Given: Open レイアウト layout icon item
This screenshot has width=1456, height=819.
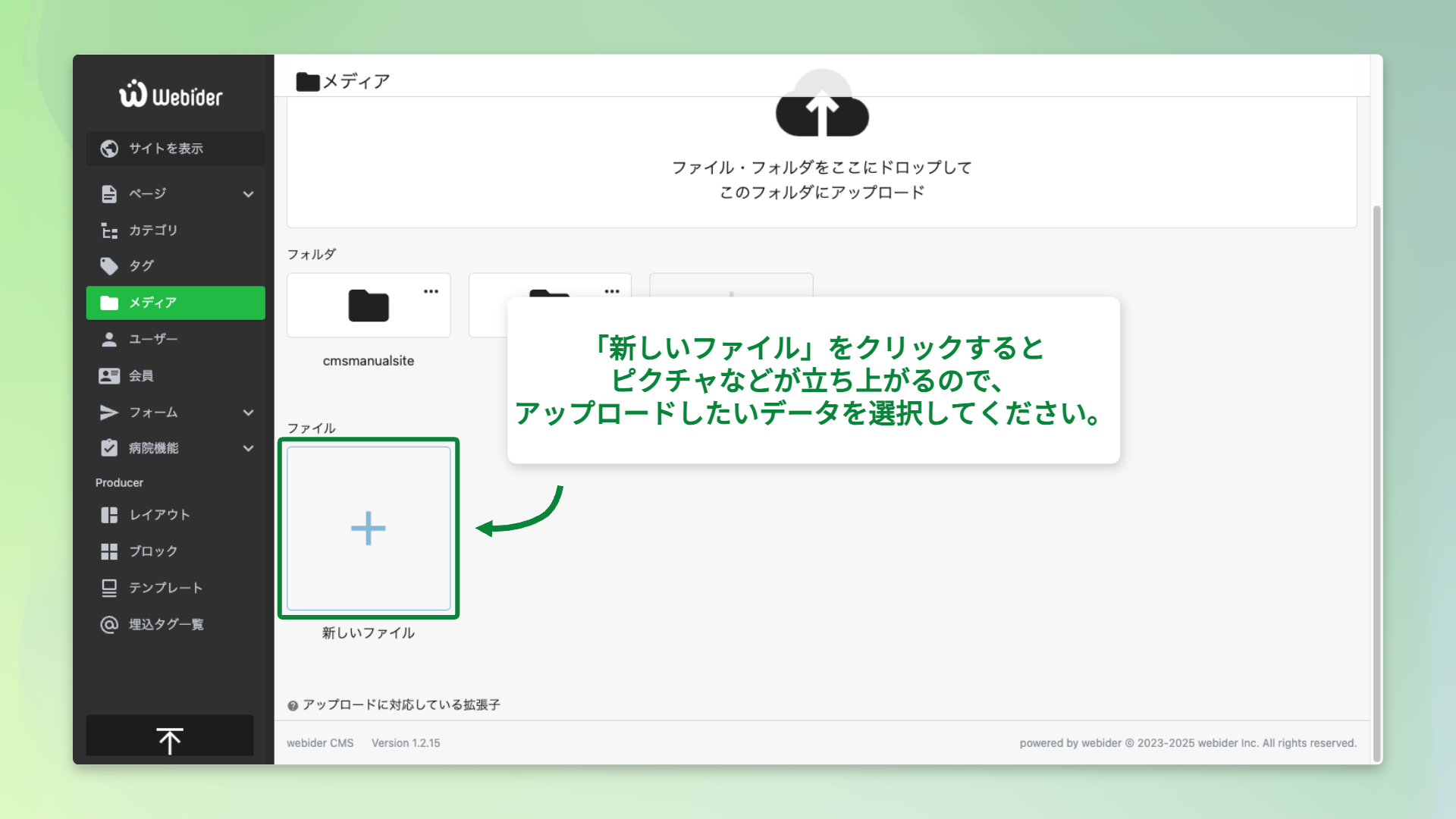Looking at the screenshot, I should 109,515.
